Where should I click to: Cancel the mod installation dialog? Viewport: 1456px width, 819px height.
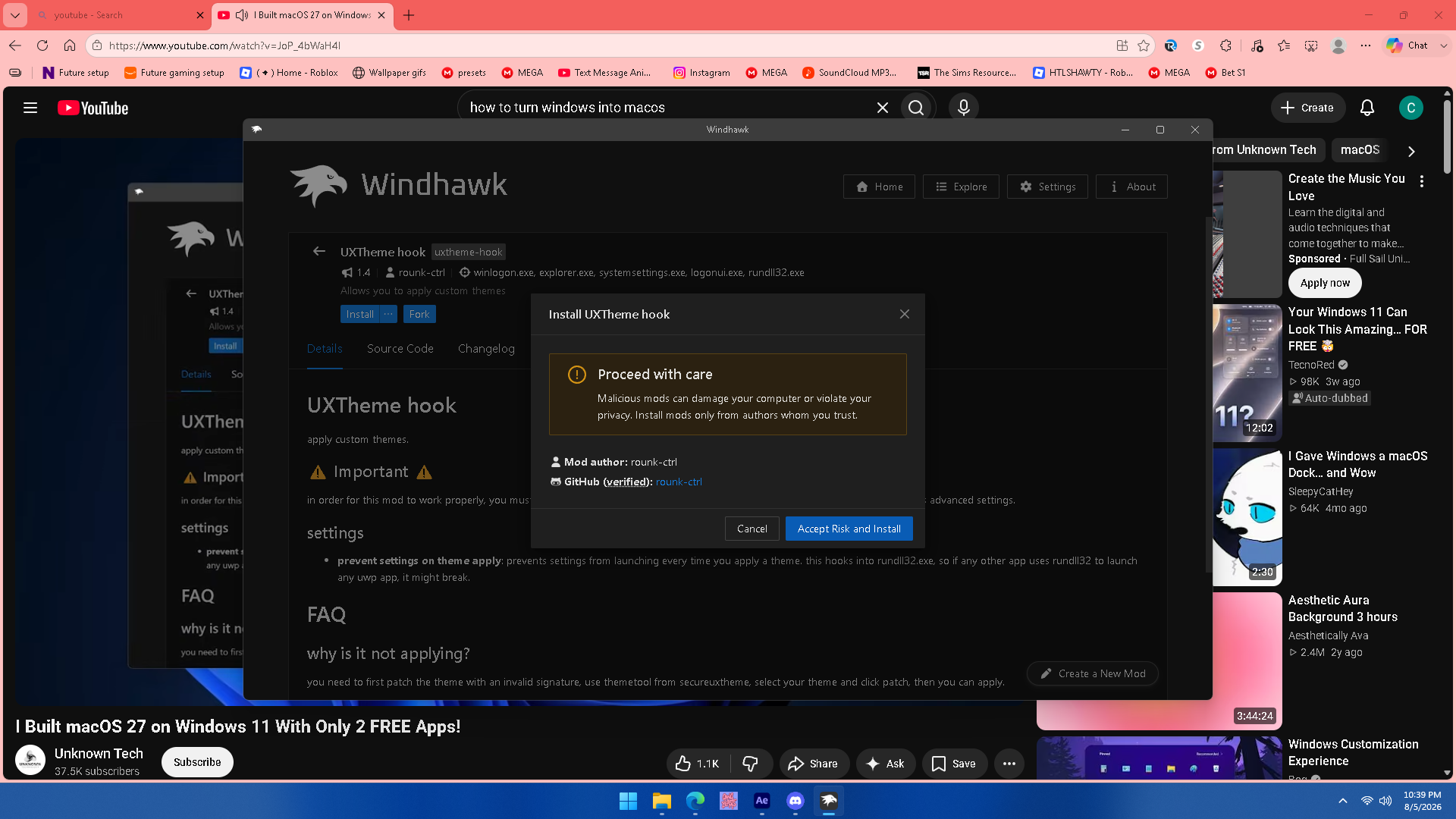[x=752, y=529]
